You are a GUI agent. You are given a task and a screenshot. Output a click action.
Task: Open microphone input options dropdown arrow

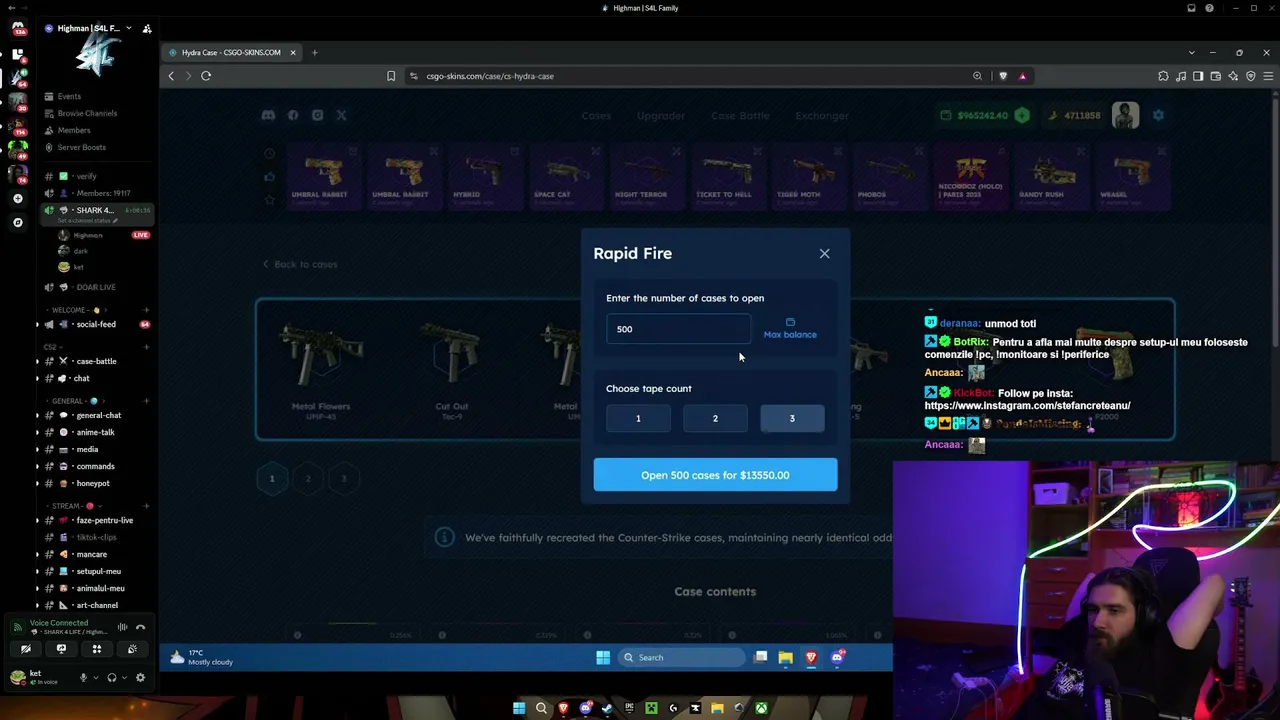tap(96, 677)
